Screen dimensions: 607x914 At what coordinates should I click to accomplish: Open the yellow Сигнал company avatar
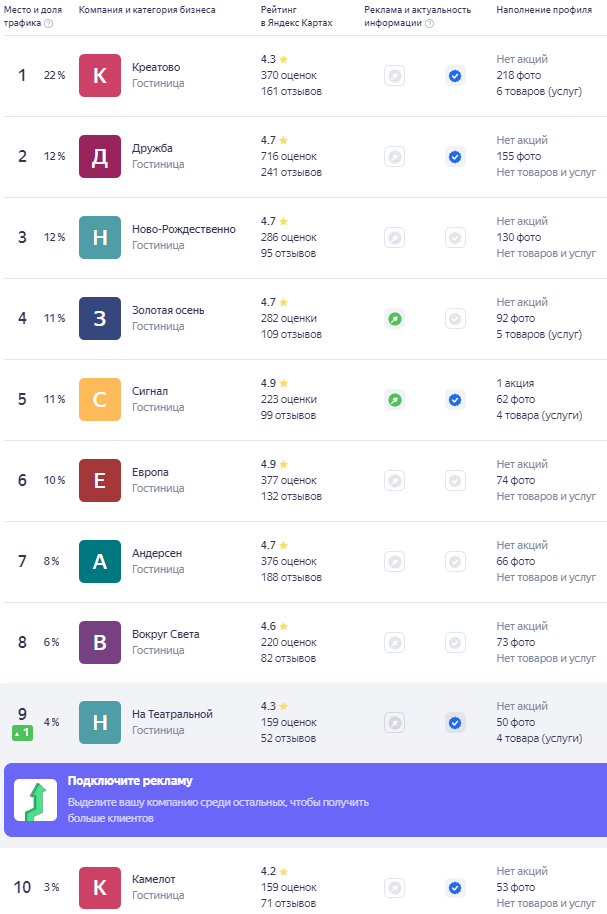[100, 400]
